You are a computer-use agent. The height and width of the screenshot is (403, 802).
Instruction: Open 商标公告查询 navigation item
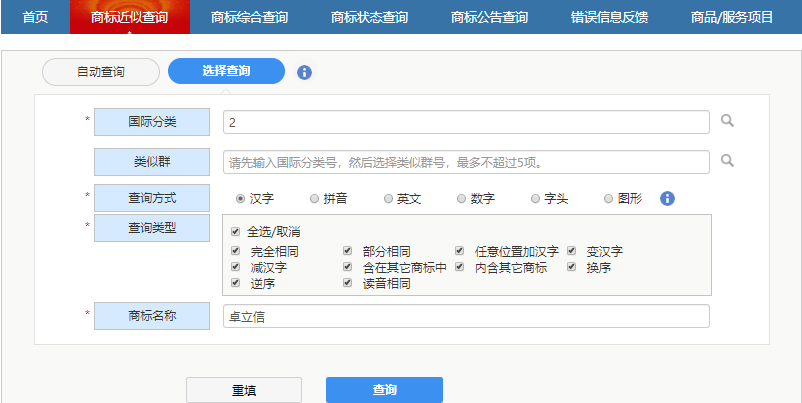tap(489, 17)
